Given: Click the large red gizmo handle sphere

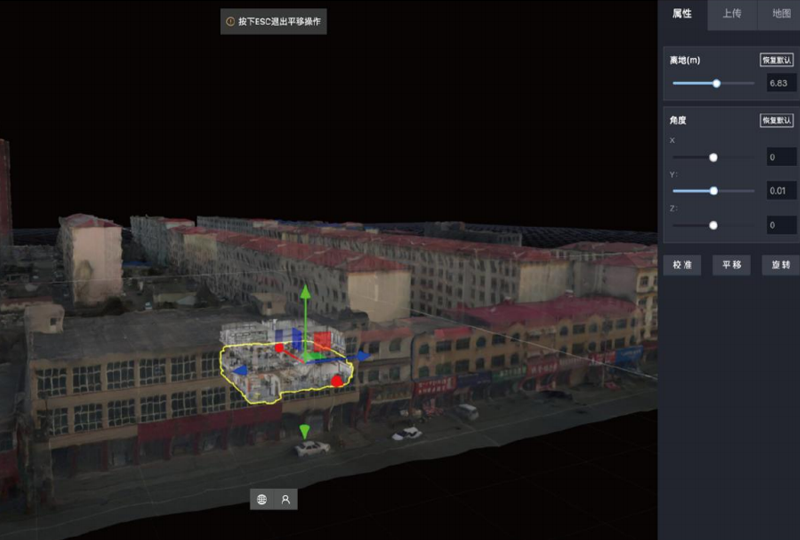Looking at the screenshot, I should [338, 381].
